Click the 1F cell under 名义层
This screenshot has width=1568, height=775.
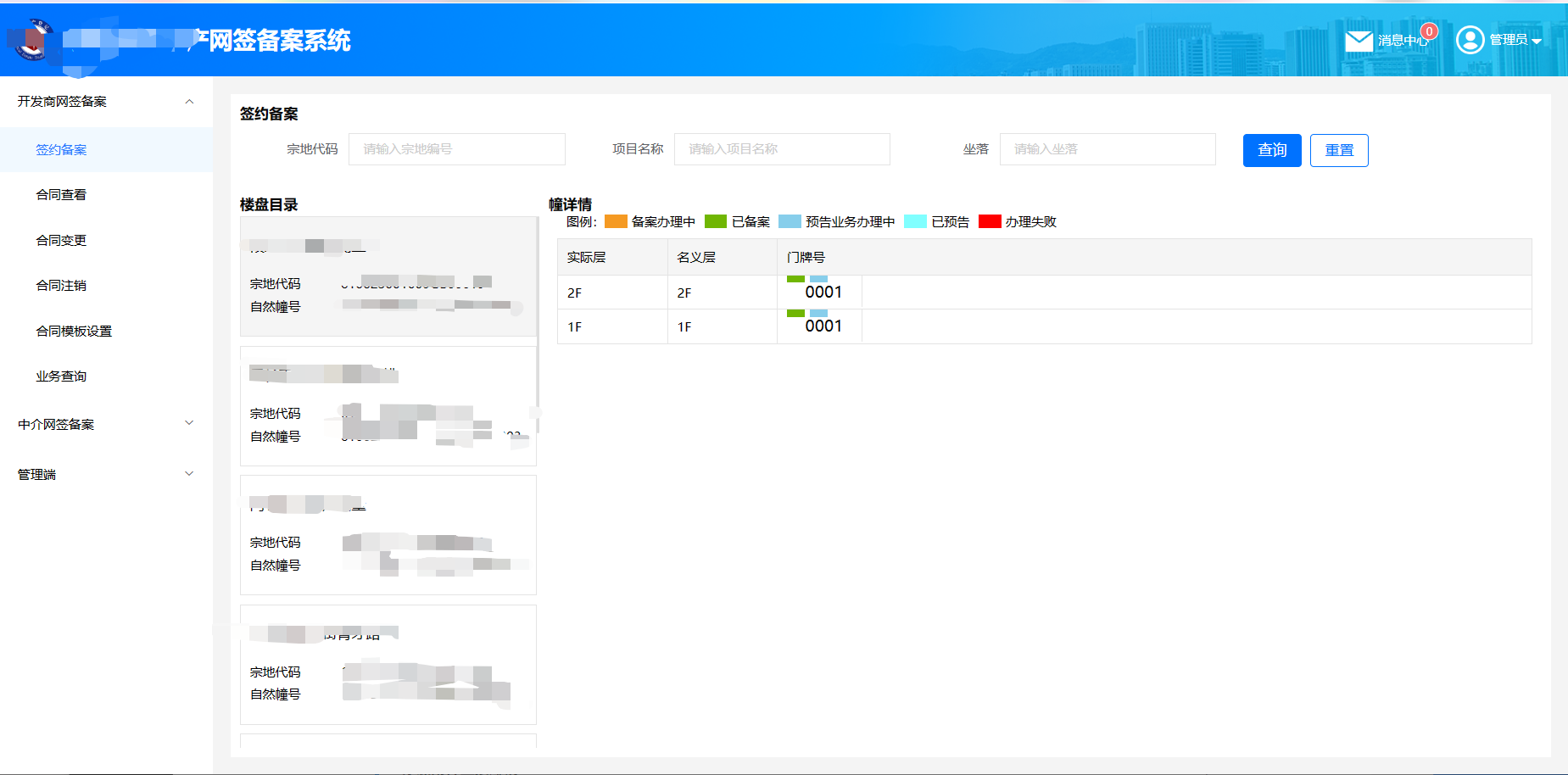pos(723,326)
